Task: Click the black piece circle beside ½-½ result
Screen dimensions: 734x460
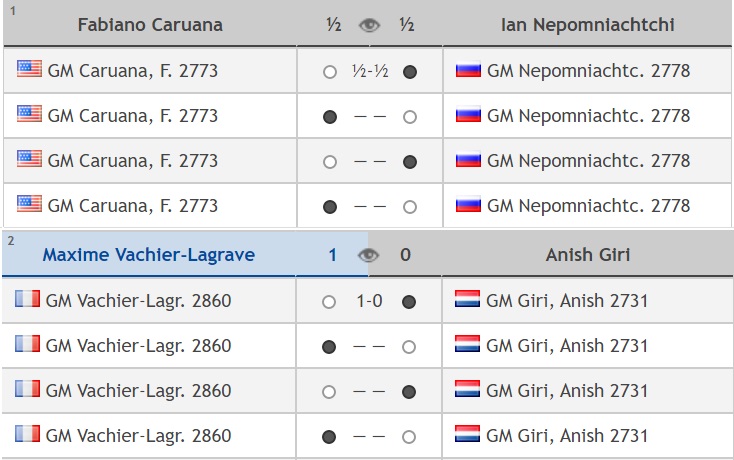Action: point(410,72)
